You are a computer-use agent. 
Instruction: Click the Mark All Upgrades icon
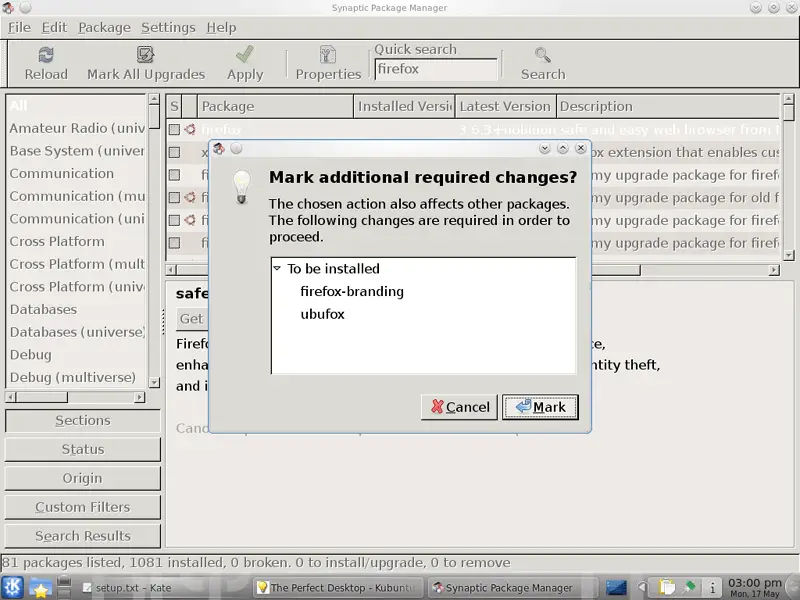145,55
